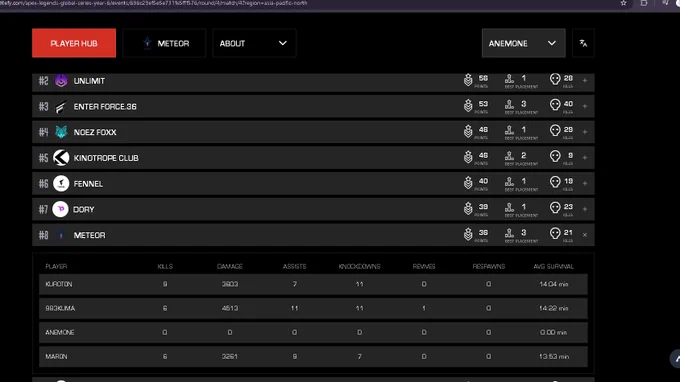Click the best placement icon in Kinotrope Club row
The width and height of the screenshot is (680, 382).
coord(509,156)
